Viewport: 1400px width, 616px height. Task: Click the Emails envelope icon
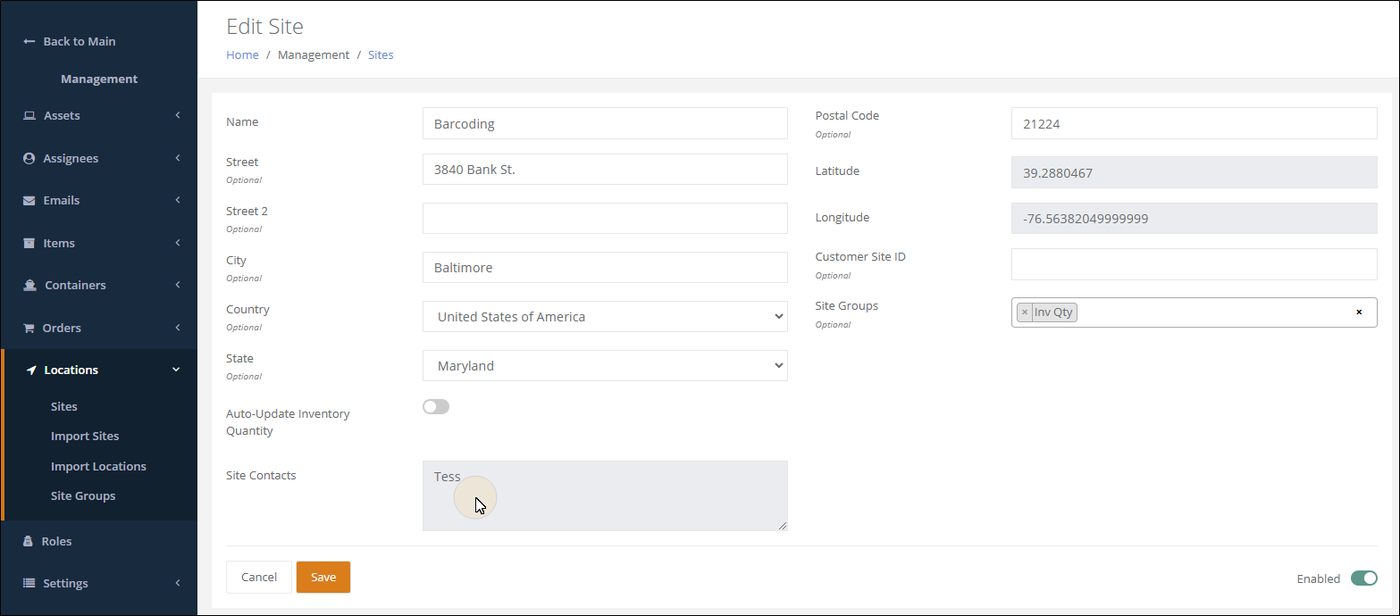[x=29, y=200]
